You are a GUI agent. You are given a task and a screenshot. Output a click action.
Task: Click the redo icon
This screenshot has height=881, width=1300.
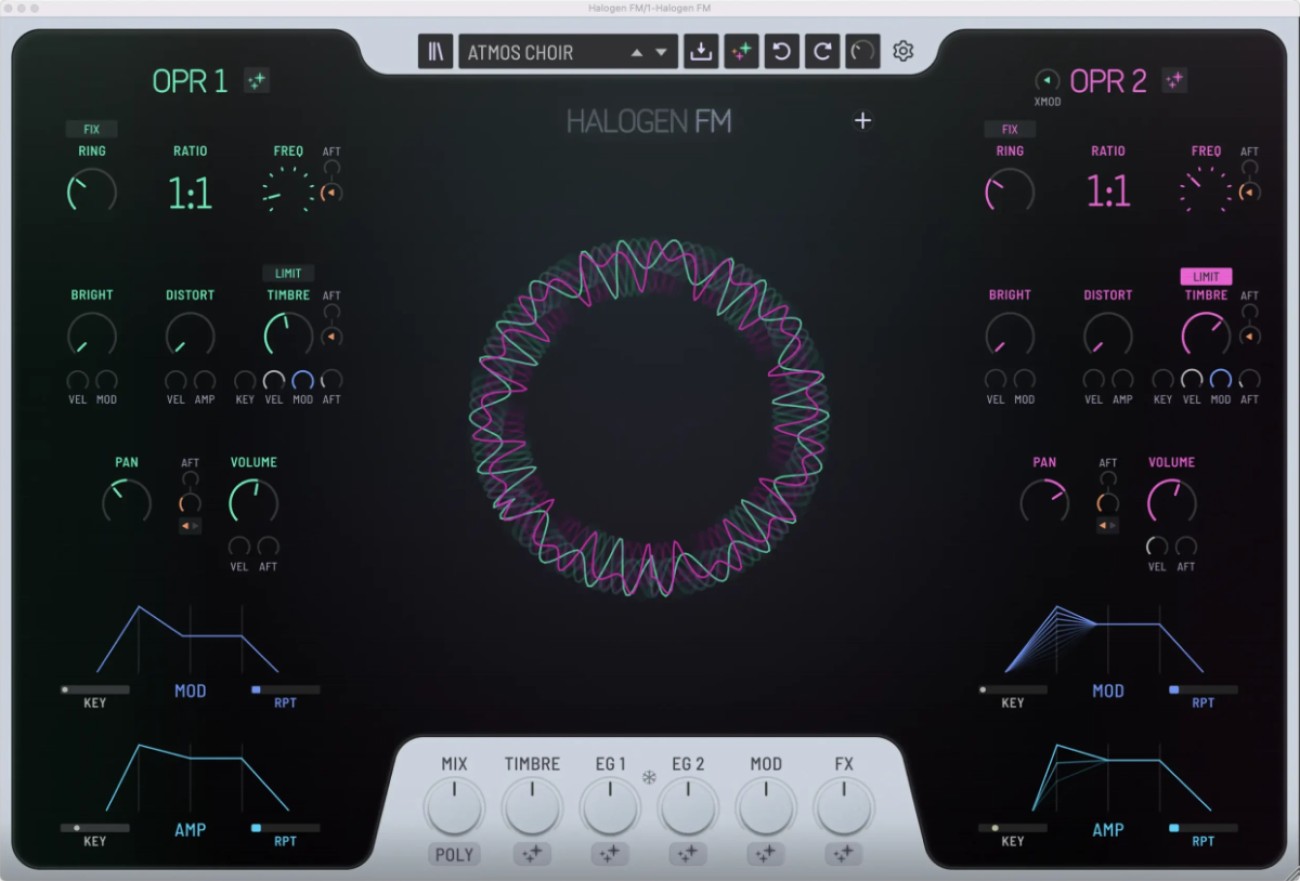[822, 51]
